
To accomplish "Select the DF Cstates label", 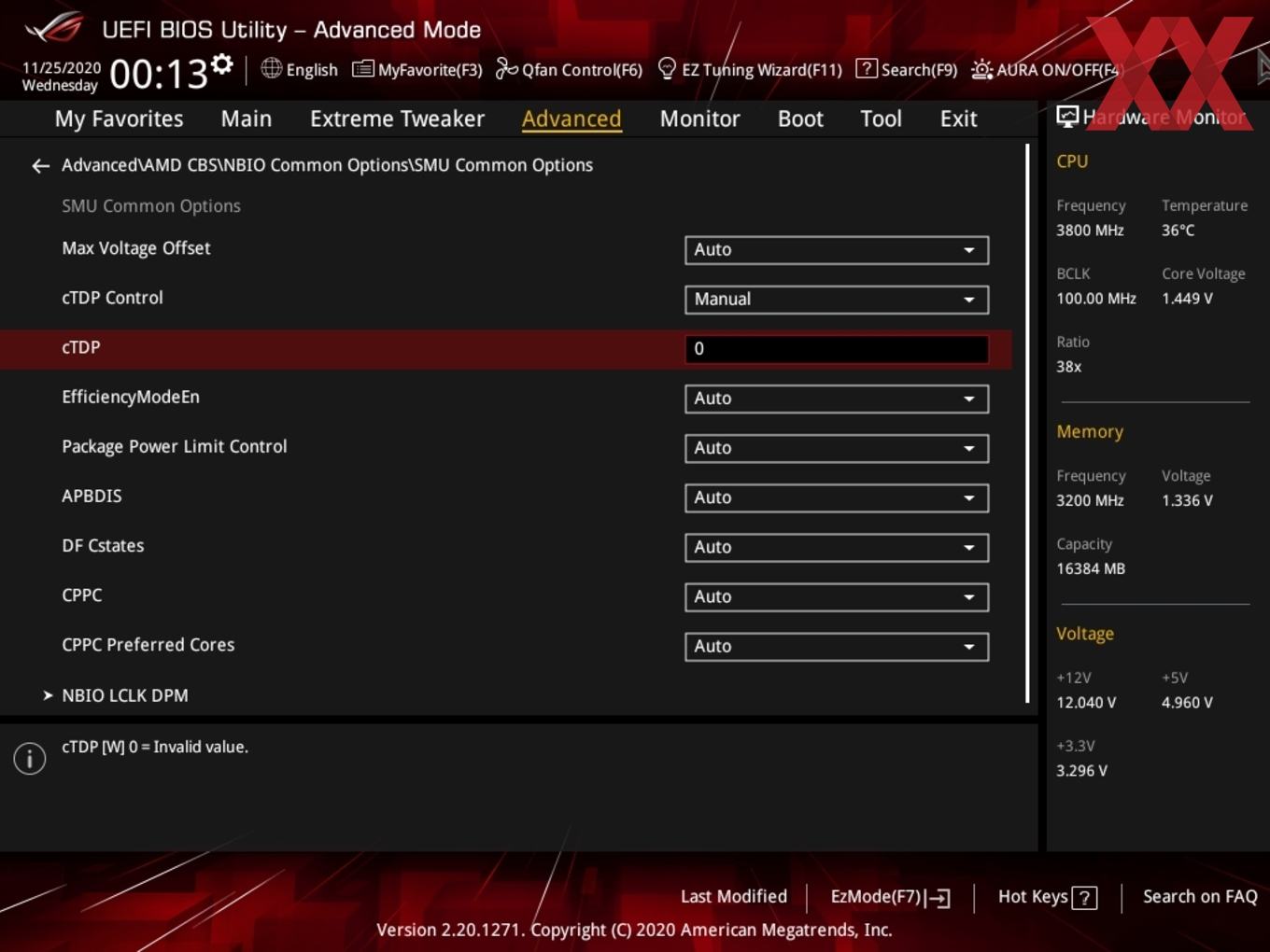I will pos(103,545).
